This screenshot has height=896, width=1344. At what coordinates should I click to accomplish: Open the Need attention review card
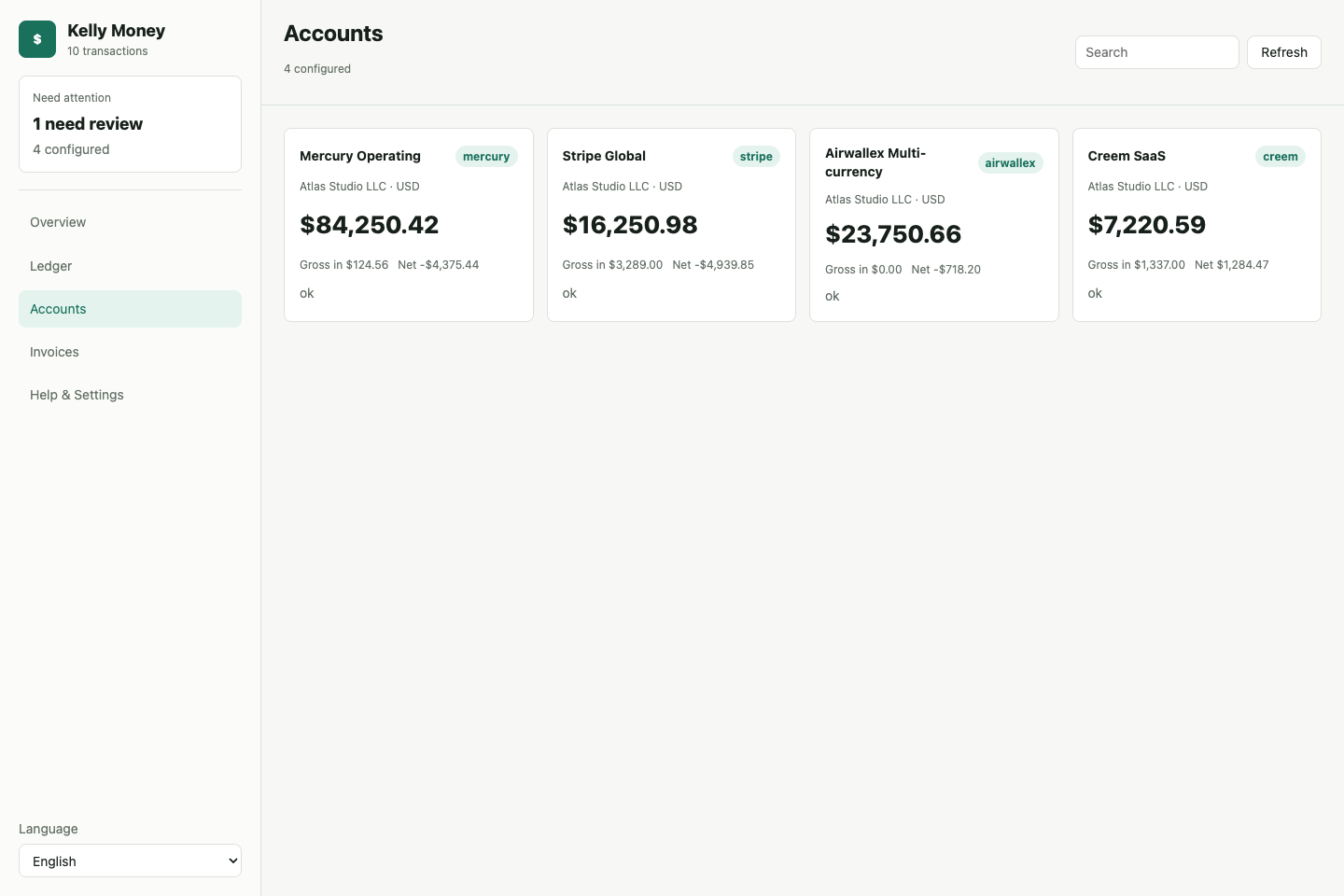(130, 124)
